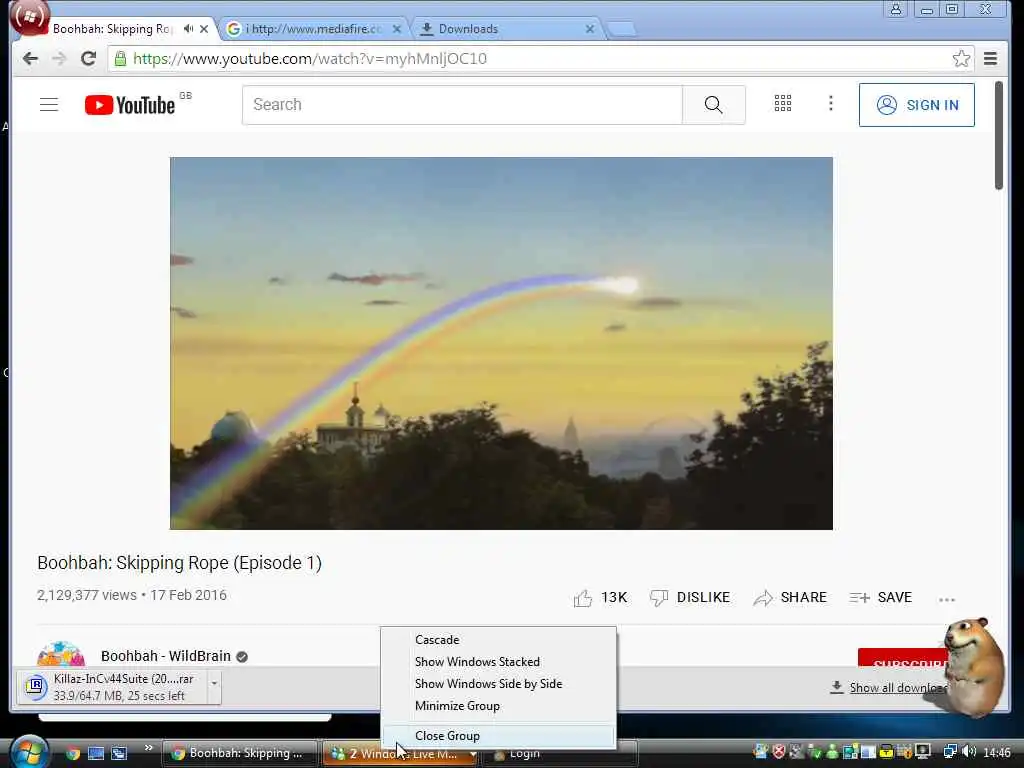
Task: Open the Windows Start orb
Action: pos(29,752)
